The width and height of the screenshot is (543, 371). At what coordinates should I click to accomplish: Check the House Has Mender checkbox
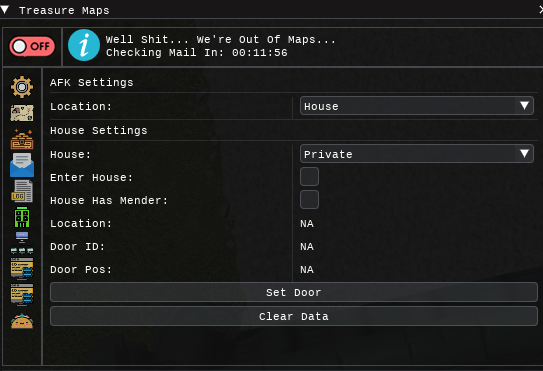(309, 200)
